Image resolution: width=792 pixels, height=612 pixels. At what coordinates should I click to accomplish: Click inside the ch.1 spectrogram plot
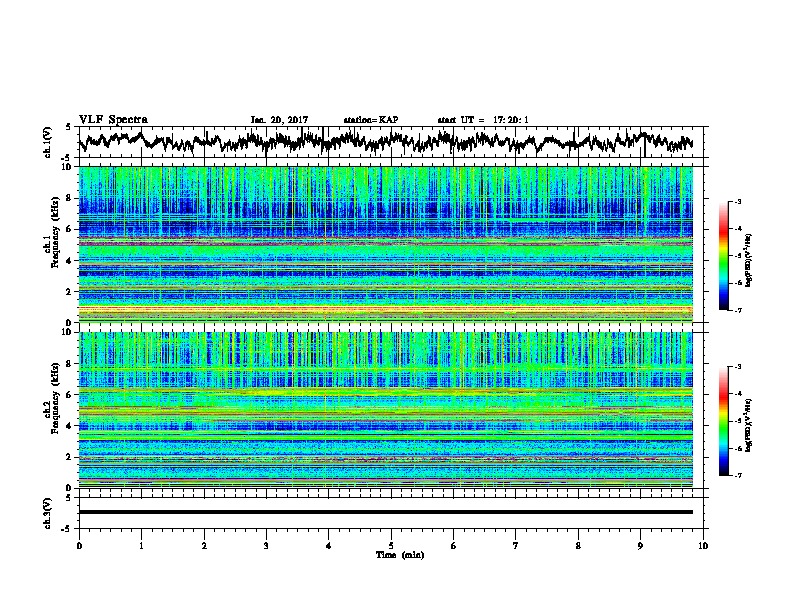tap(386, 244)
